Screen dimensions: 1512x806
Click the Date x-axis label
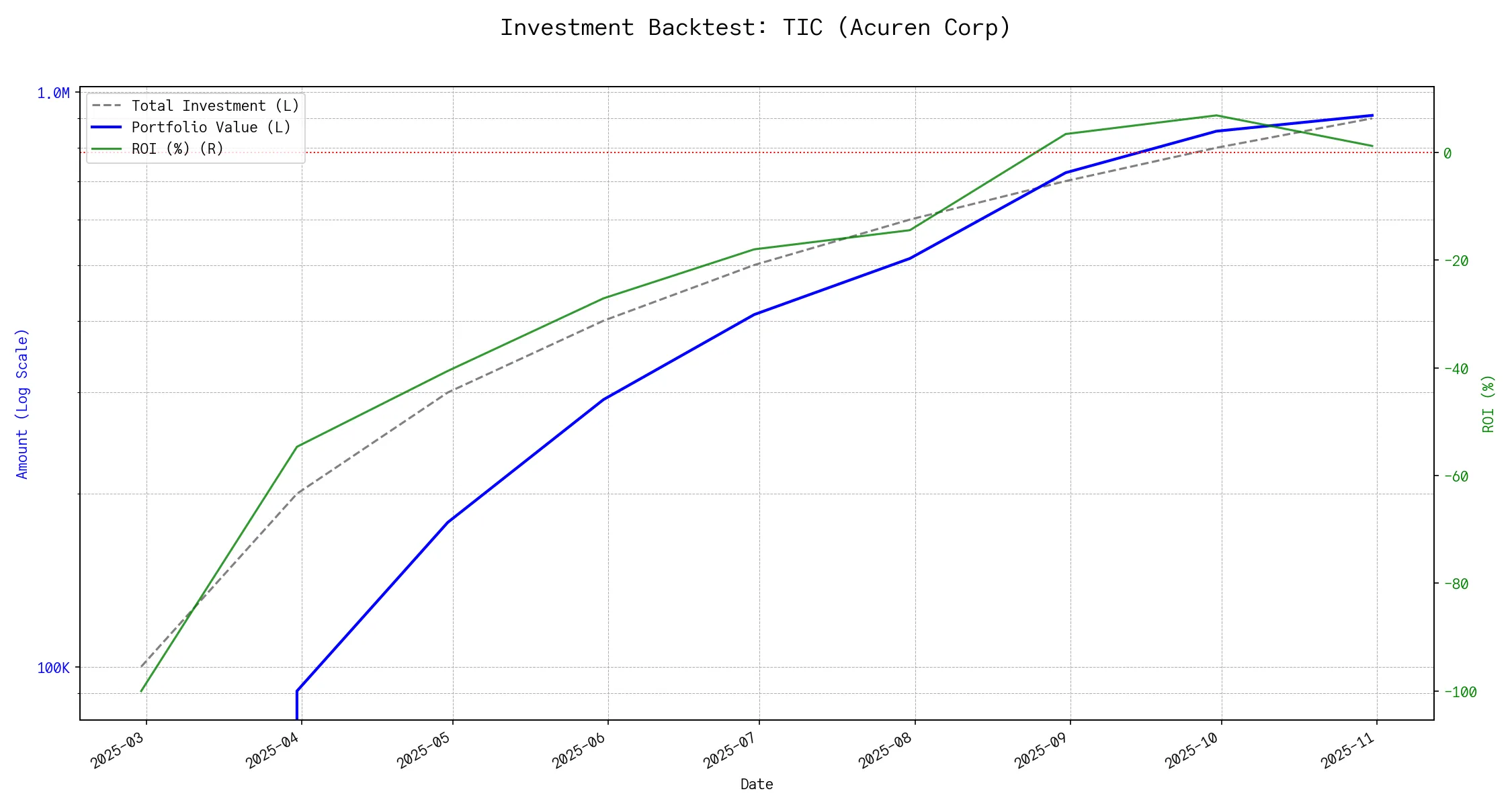tap(757, 785)
